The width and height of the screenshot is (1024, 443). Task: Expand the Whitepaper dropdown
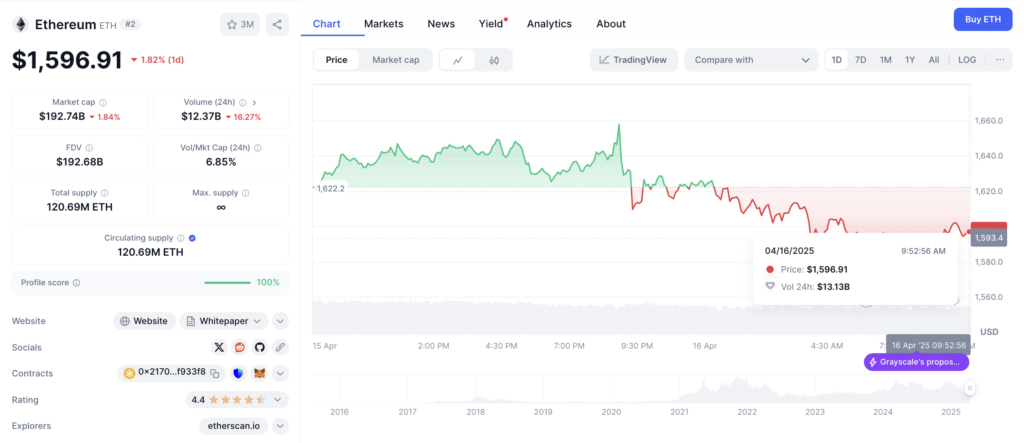[x=223, y=321]
